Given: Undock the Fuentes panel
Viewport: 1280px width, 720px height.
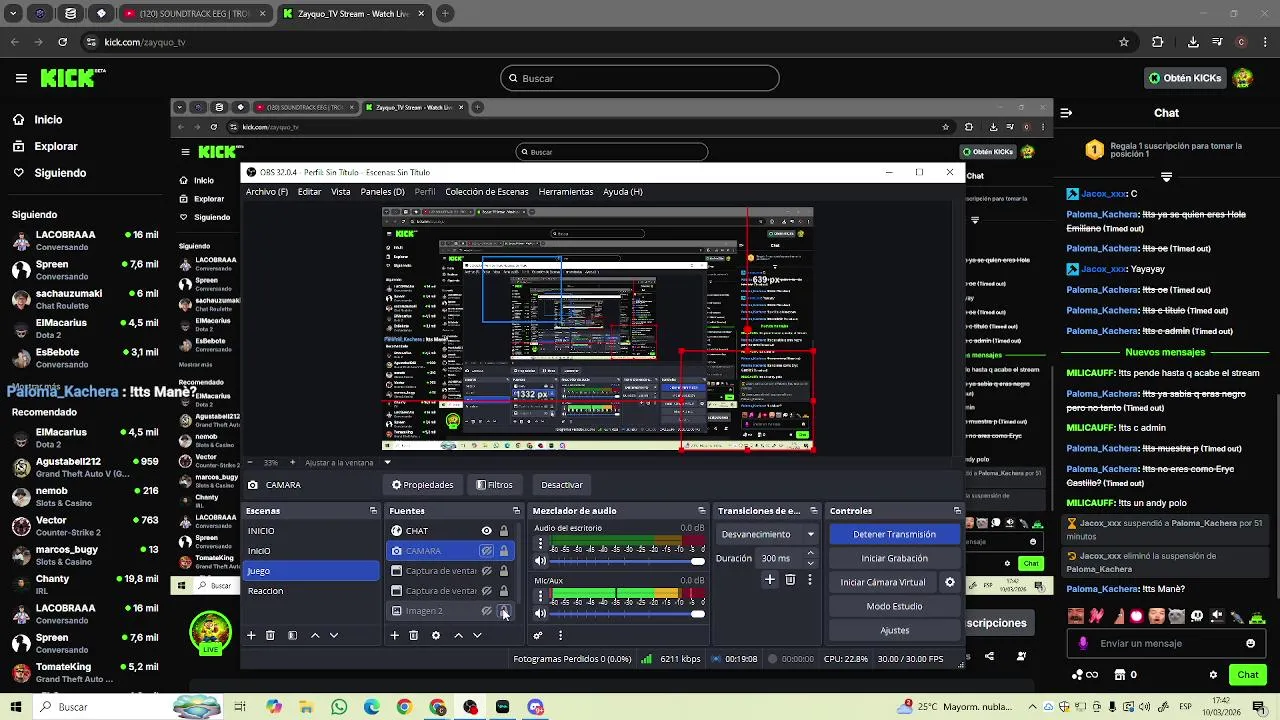Looking at the screenshot, I should [x=516, y=511].
